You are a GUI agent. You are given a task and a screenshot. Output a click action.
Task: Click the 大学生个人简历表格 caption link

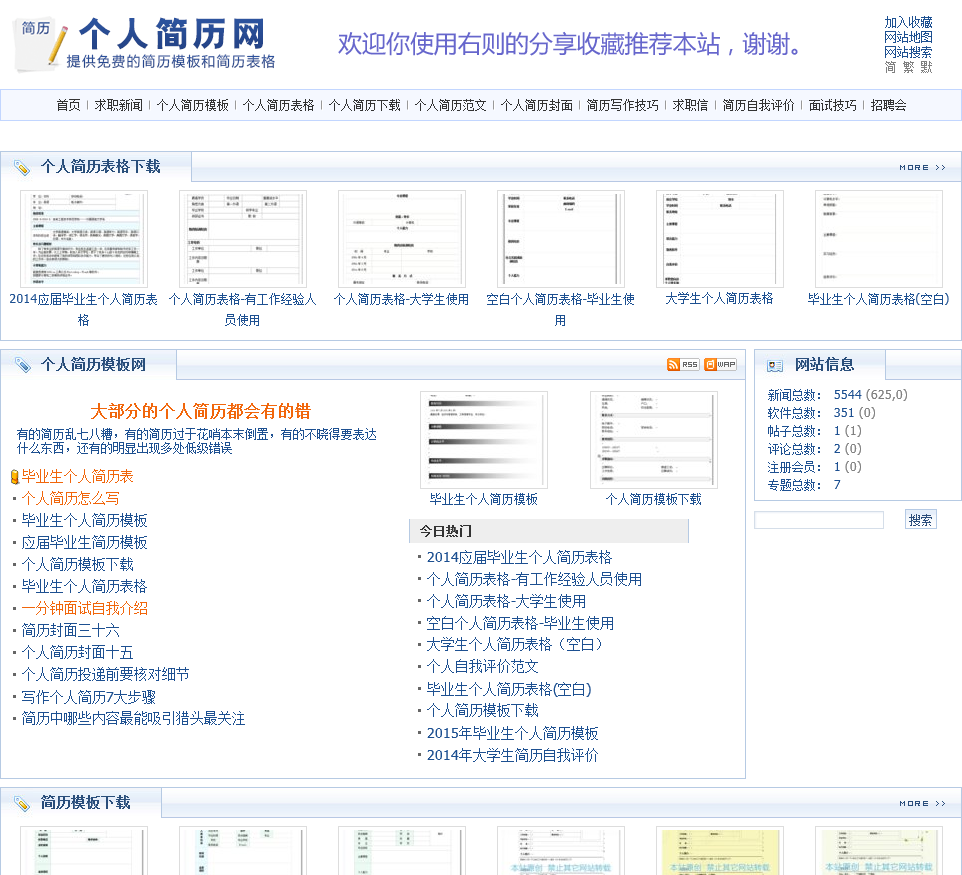point(719,299)
